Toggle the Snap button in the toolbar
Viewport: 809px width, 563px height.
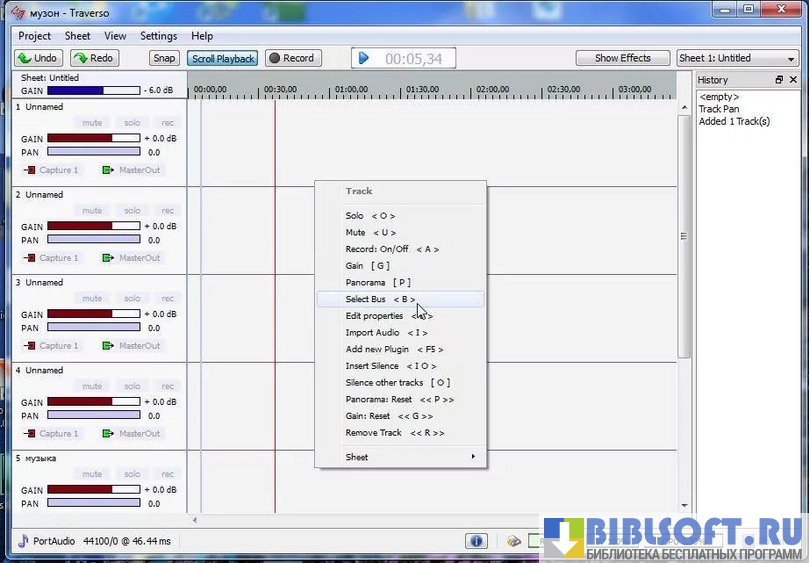165,59
